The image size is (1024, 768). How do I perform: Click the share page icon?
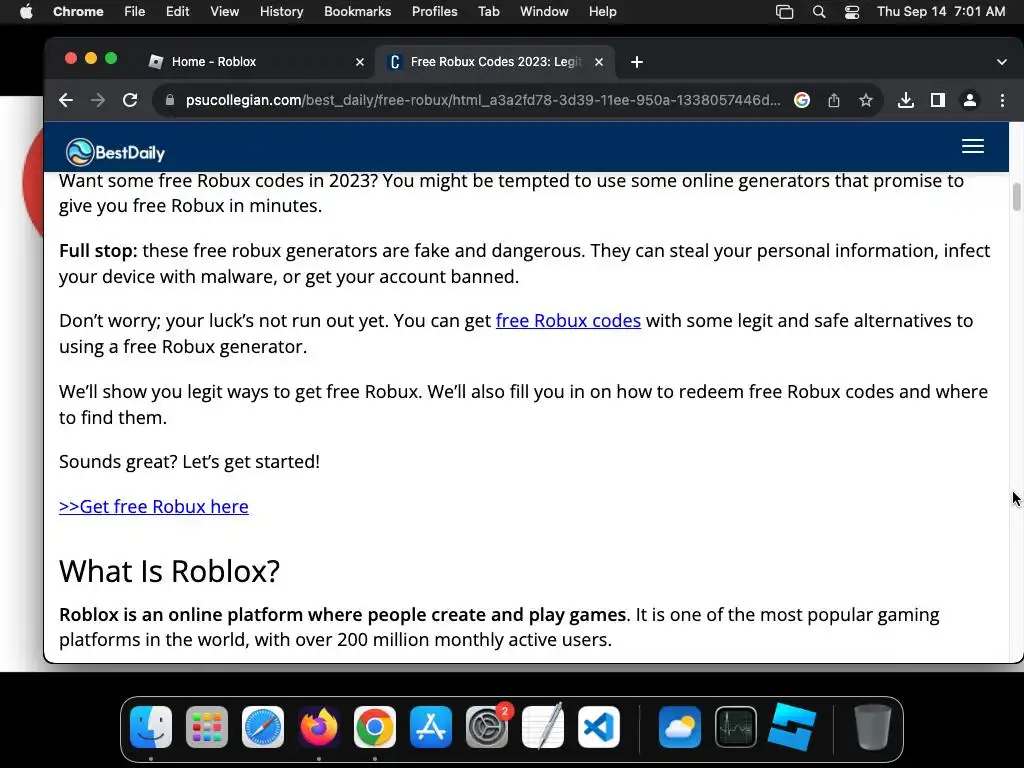tap(834, 101)
